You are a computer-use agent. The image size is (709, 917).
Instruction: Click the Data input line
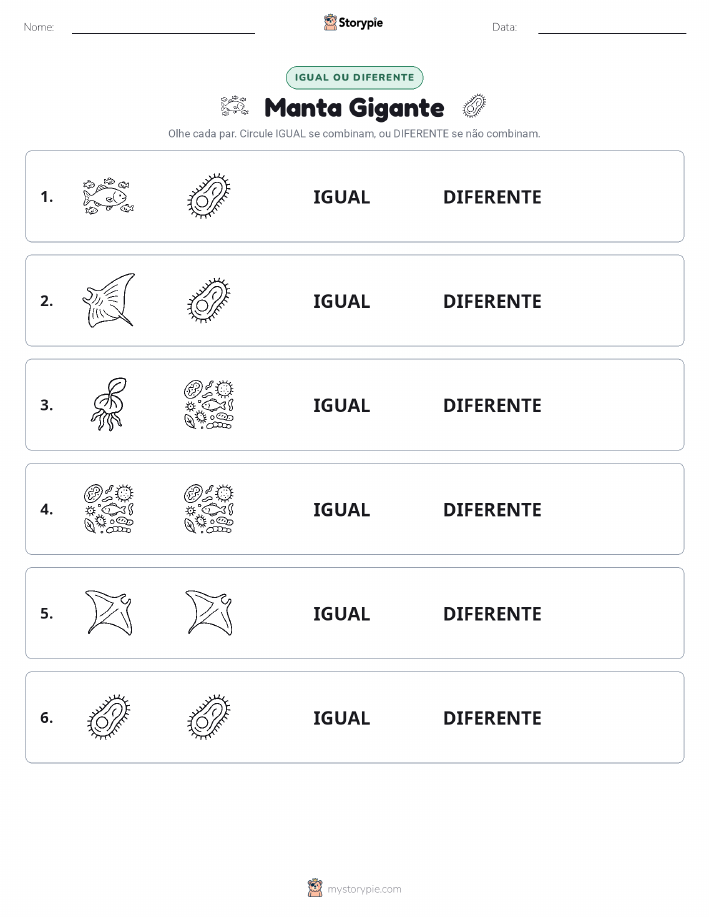pyautogui.click(x=612, y=28)
